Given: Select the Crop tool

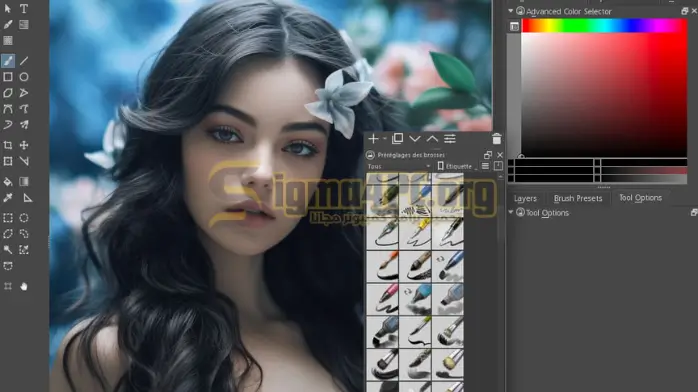Looking at the screenshot, I should pyautogui.click(x=8, y=145).
